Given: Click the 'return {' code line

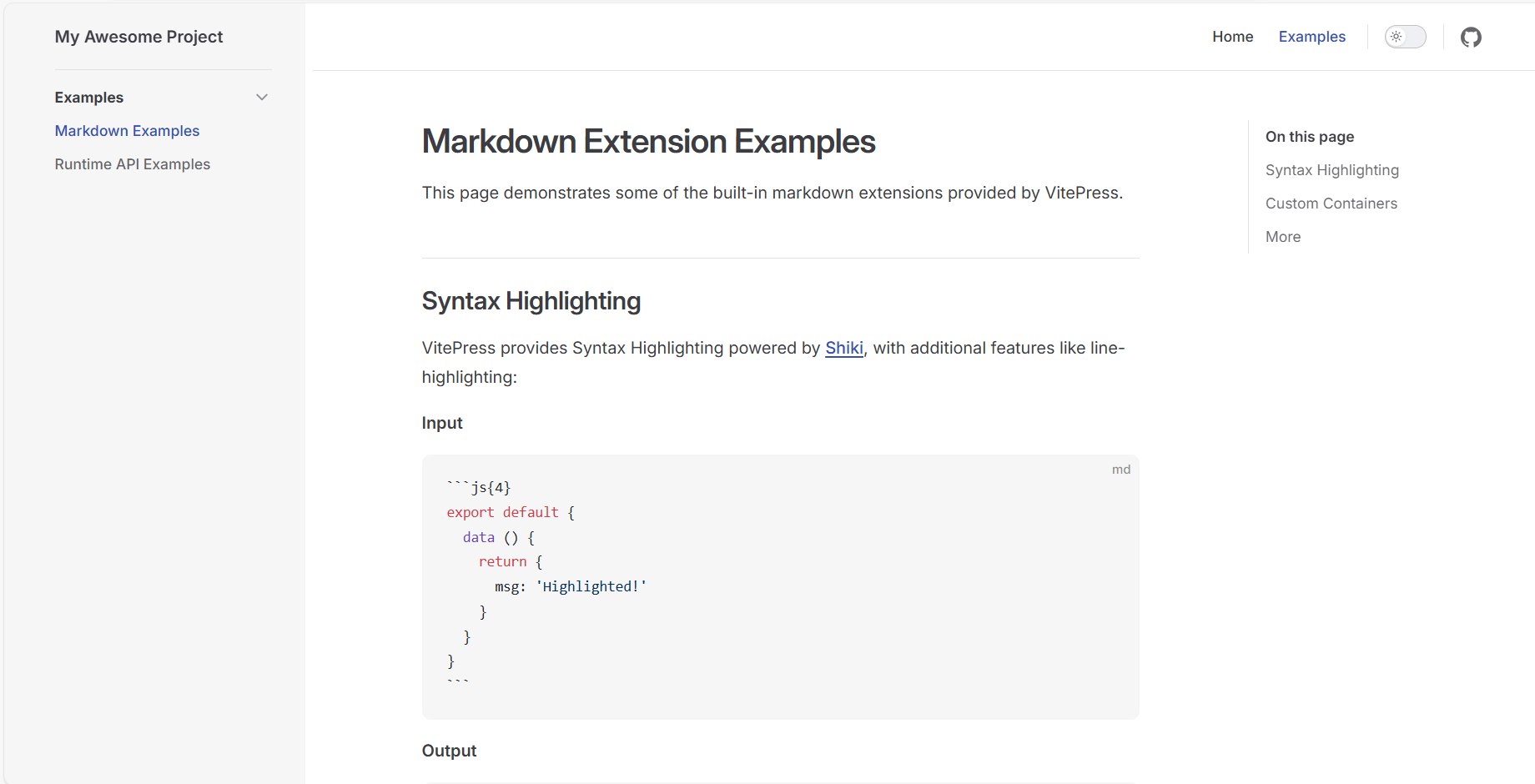Looking at the screenshot, I should [511, 562].
